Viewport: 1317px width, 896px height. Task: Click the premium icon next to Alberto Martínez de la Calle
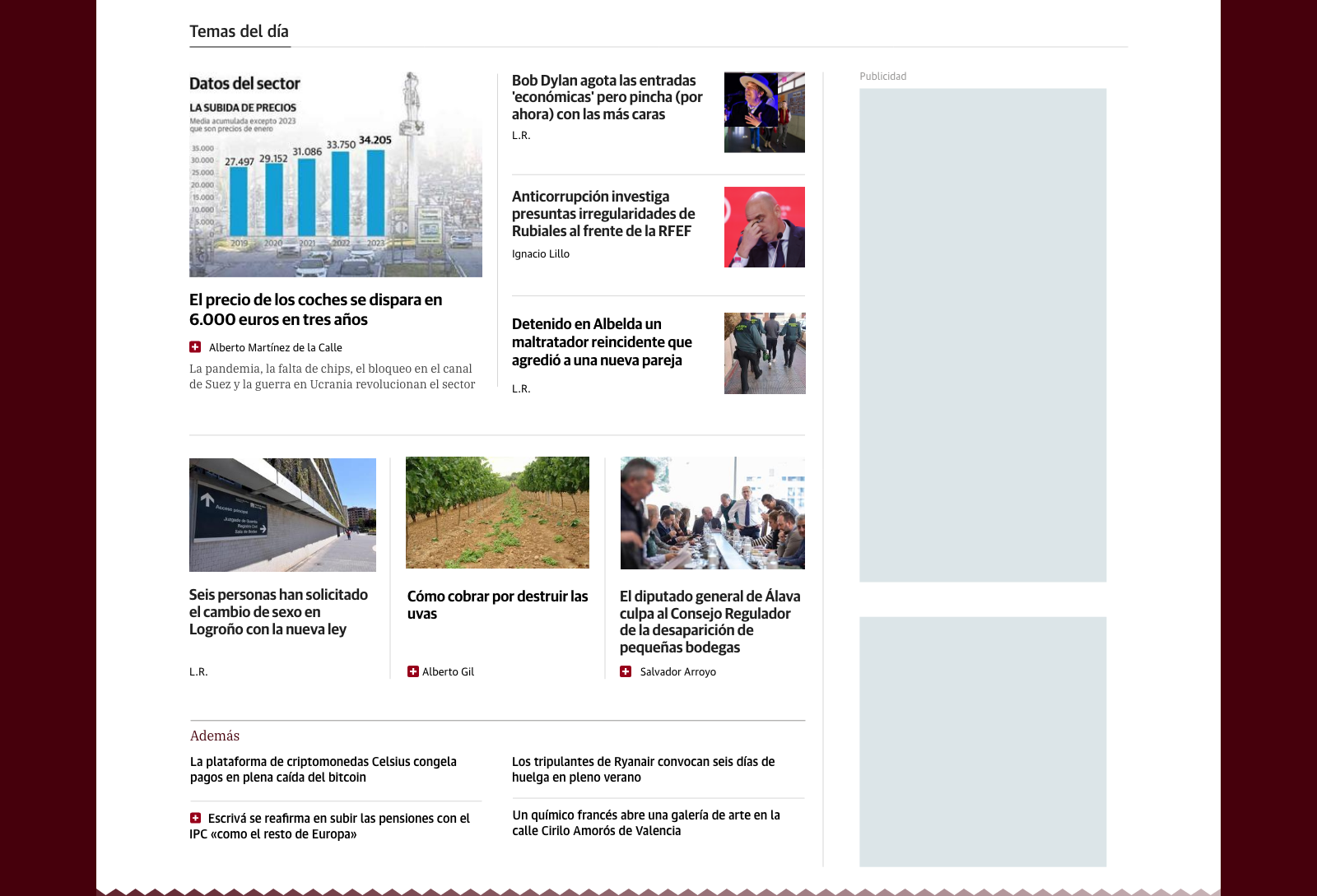pyautogui.click(x=196, y=346)
